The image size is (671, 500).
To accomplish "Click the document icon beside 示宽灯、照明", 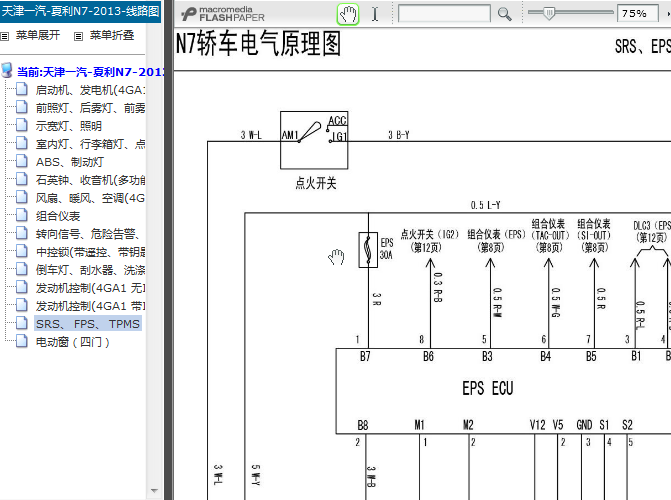I will (x=21, y=125).
